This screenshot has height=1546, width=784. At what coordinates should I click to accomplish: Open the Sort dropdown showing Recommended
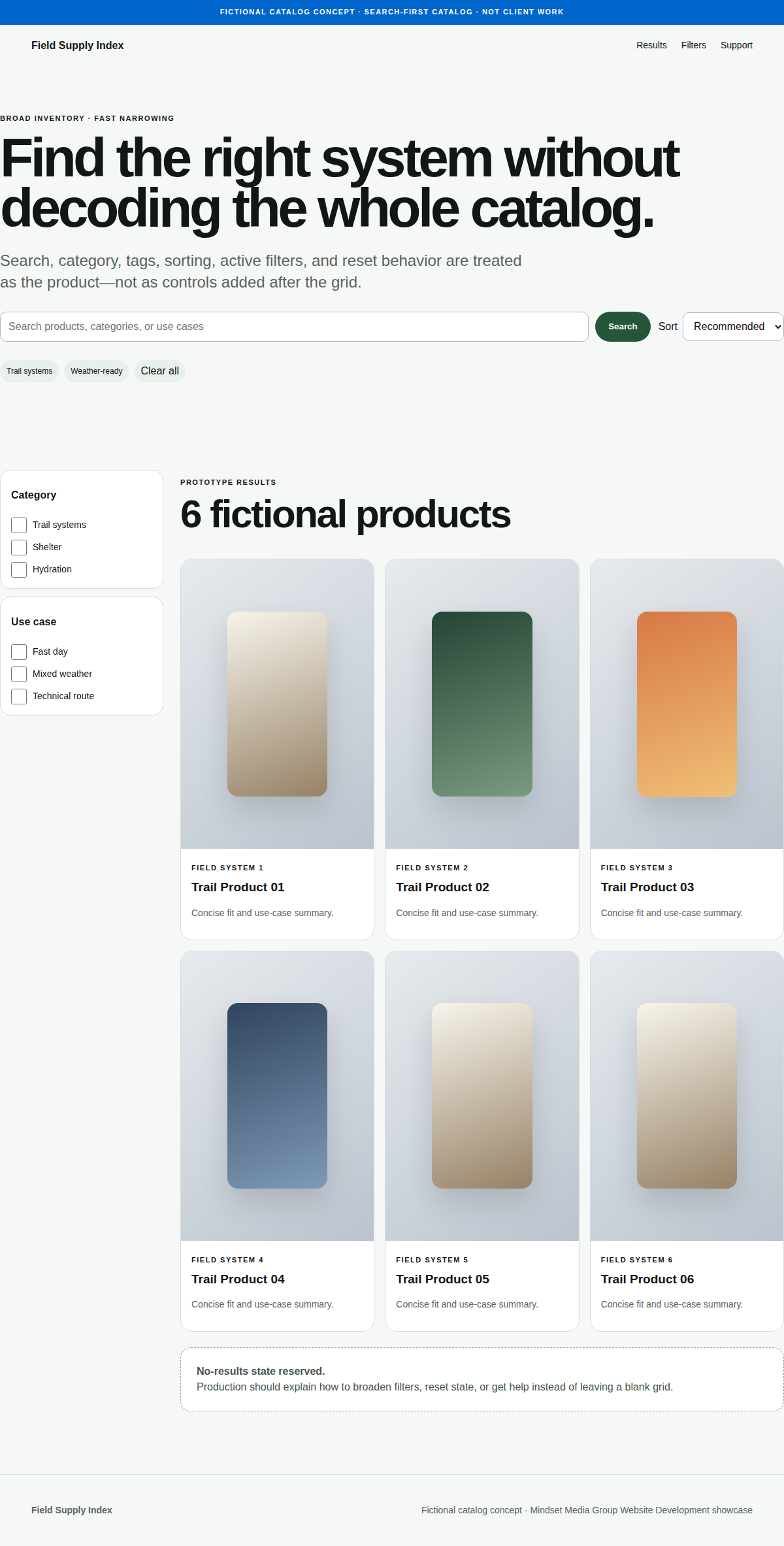point(733,327)
